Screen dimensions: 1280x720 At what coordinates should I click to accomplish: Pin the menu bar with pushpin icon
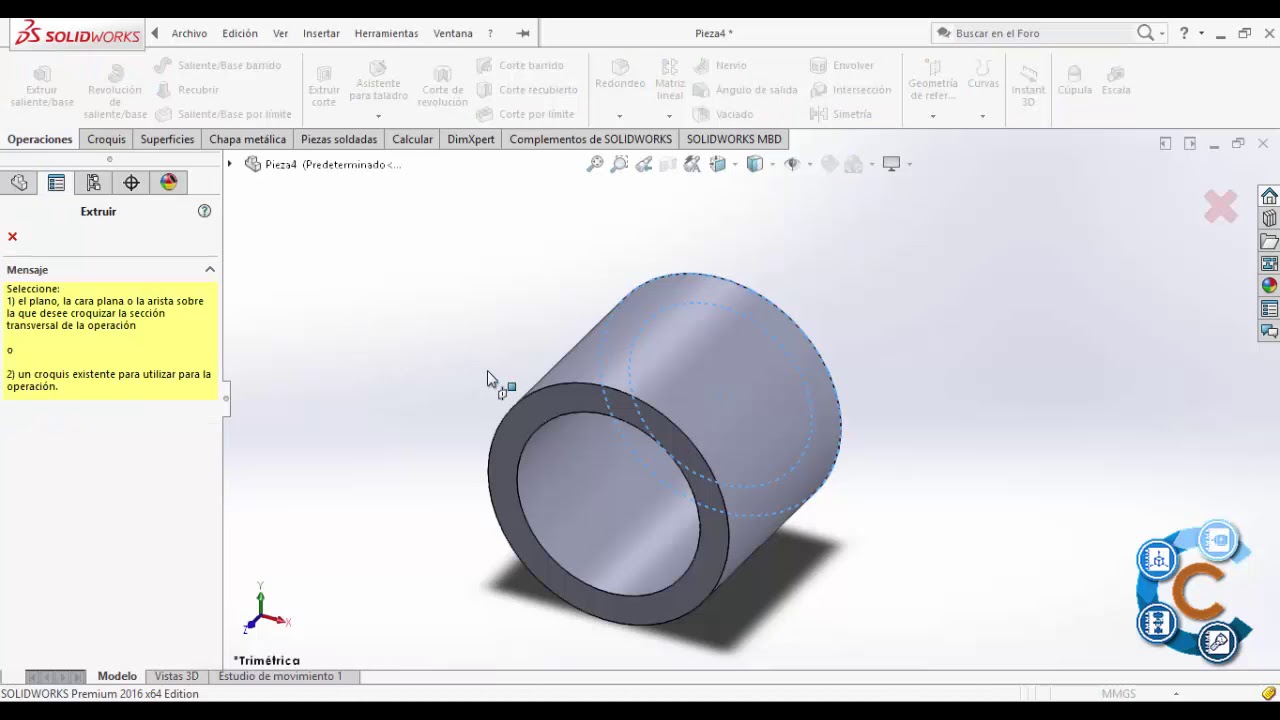coord(523,33)
